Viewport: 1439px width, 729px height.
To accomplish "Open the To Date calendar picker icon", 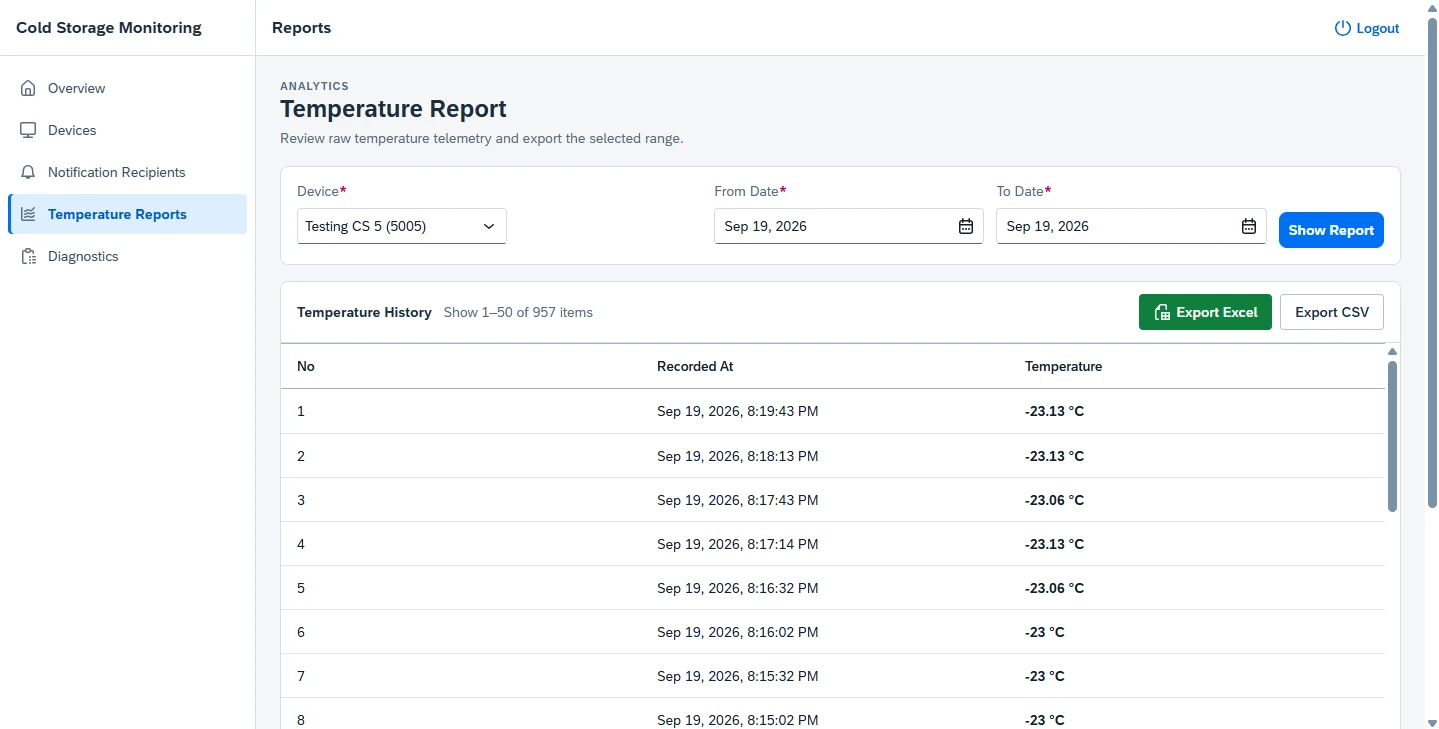I will click(x=1249, y=226).
